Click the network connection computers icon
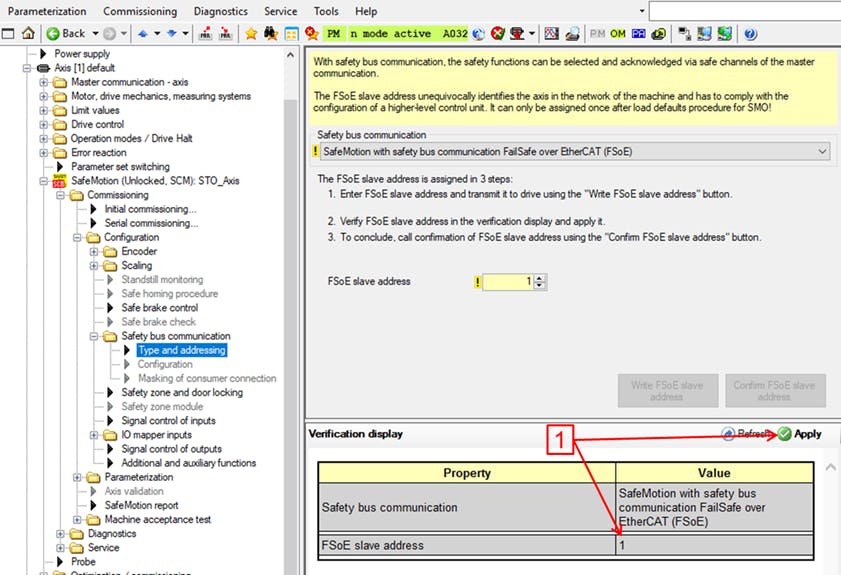 pyautogui.click(x=684, y=34)
